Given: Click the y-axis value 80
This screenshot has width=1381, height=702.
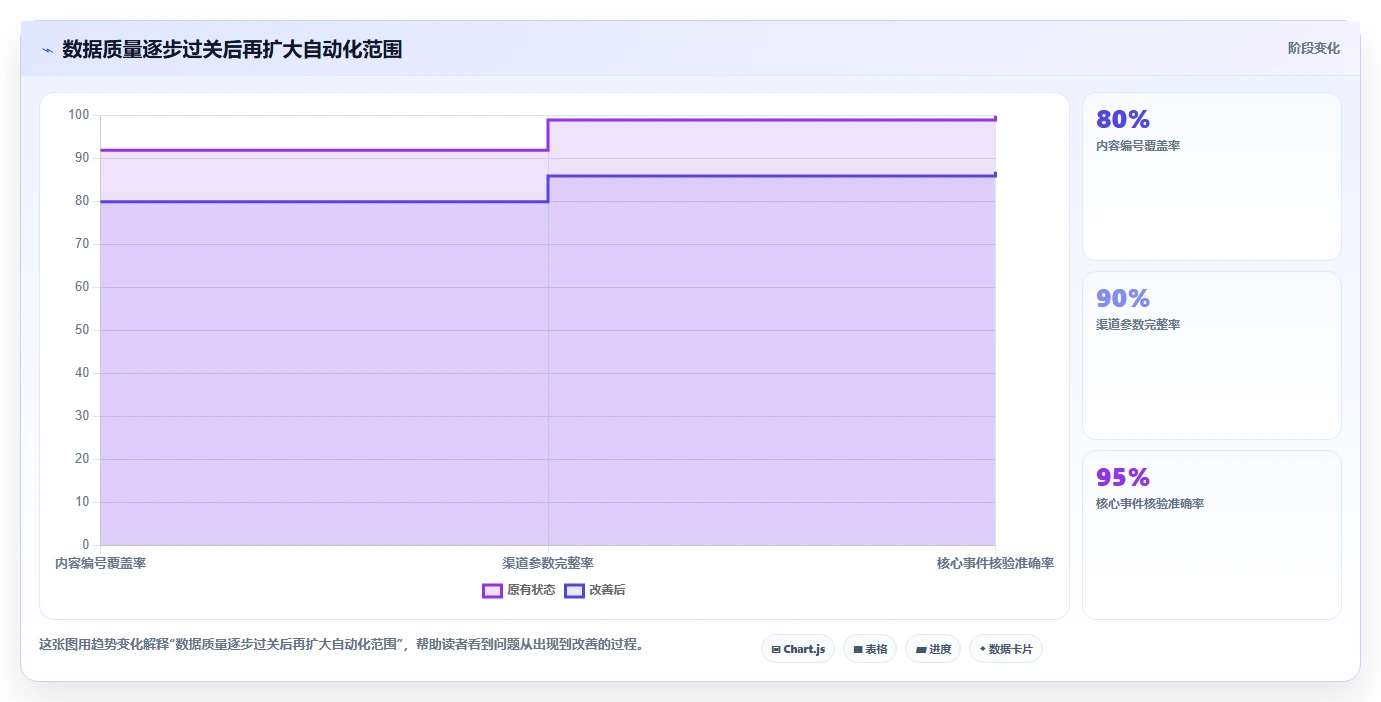Looking at the screenshot, I should [x=82, y=201].
